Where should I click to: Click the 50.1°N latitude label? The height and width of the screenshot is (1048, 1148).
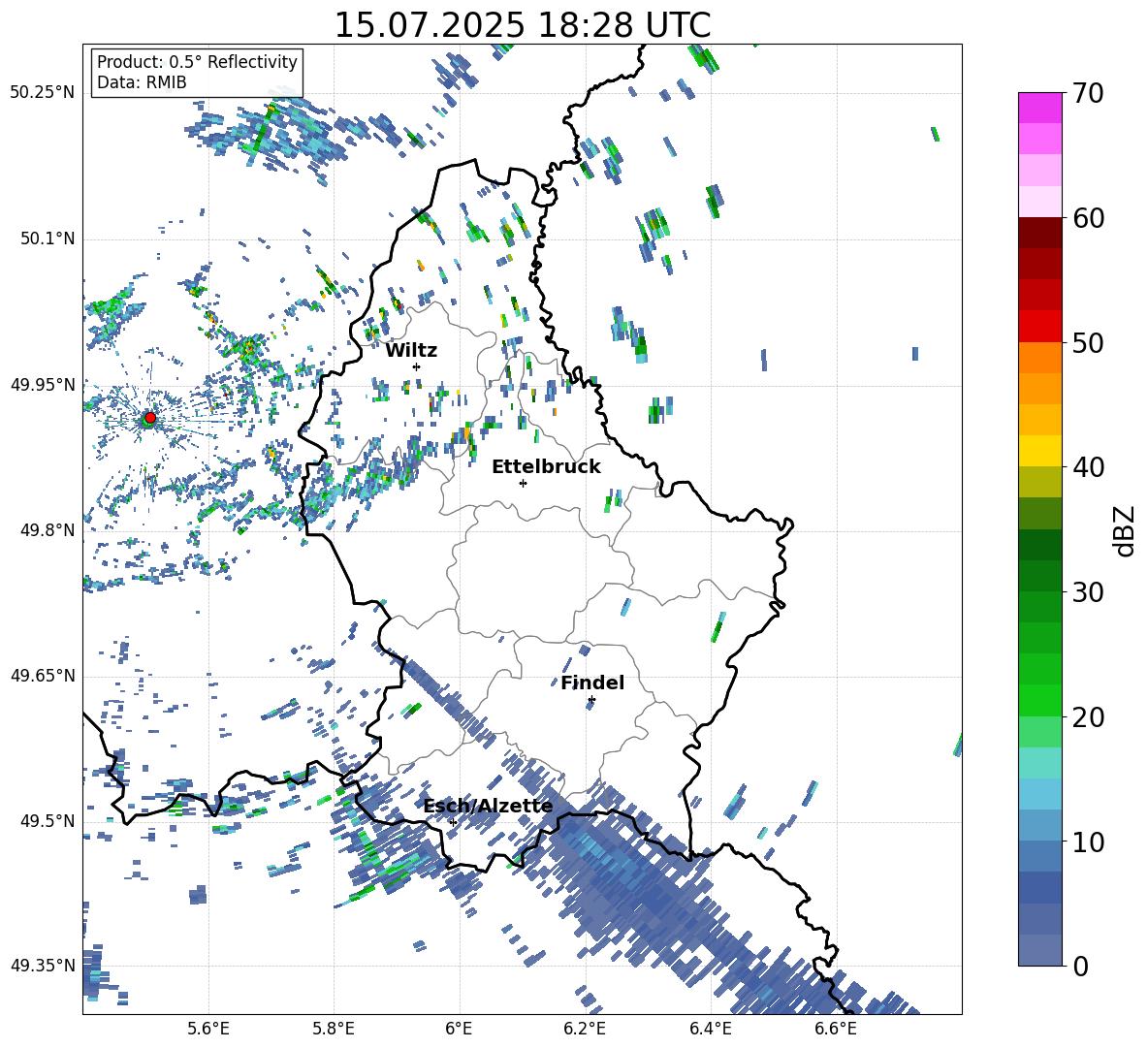[x=48, y=239]
